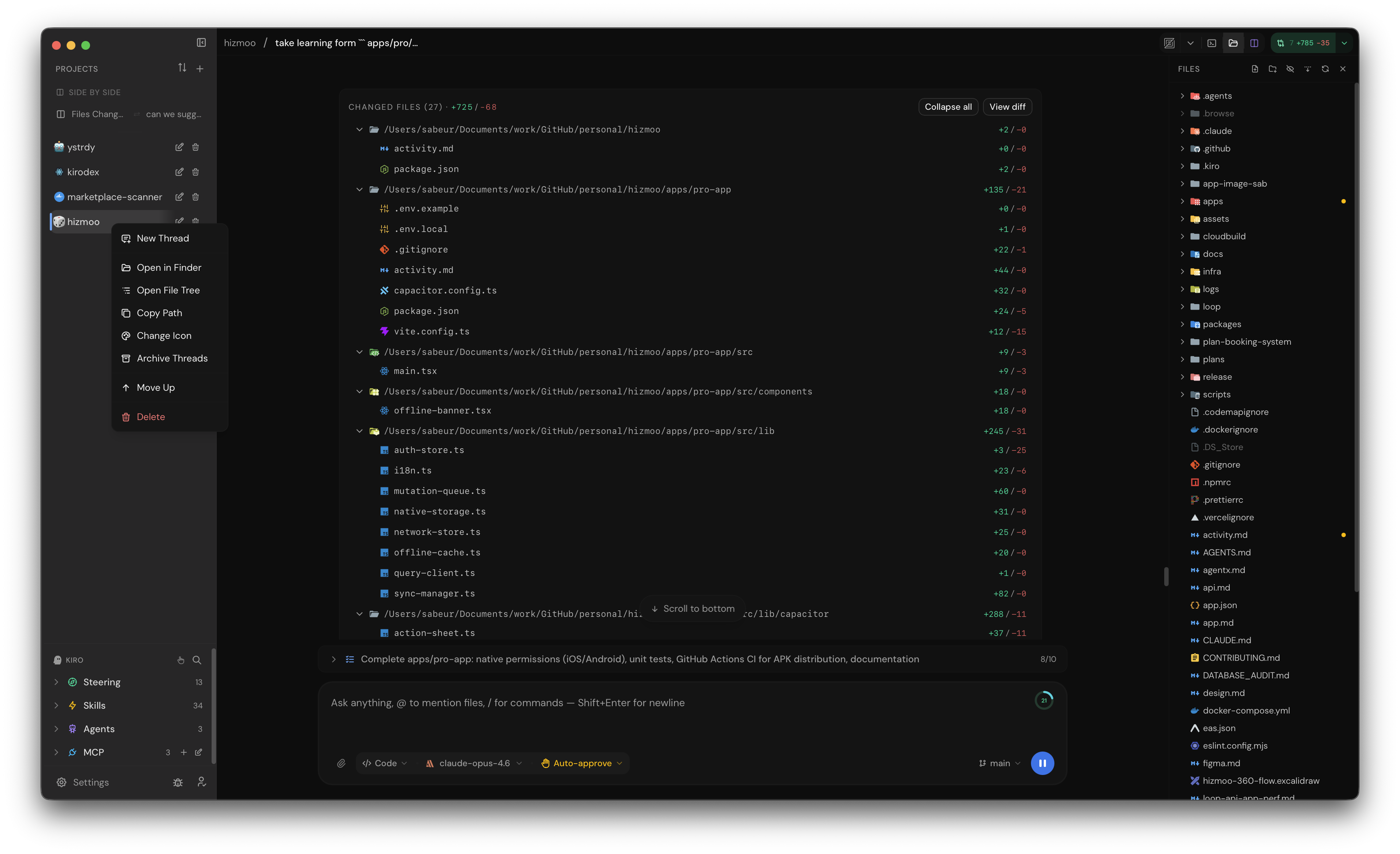Add a new project with plus icon
Image resolution: width=1400 pixels, height=854 pixels.
pos(200,69)
